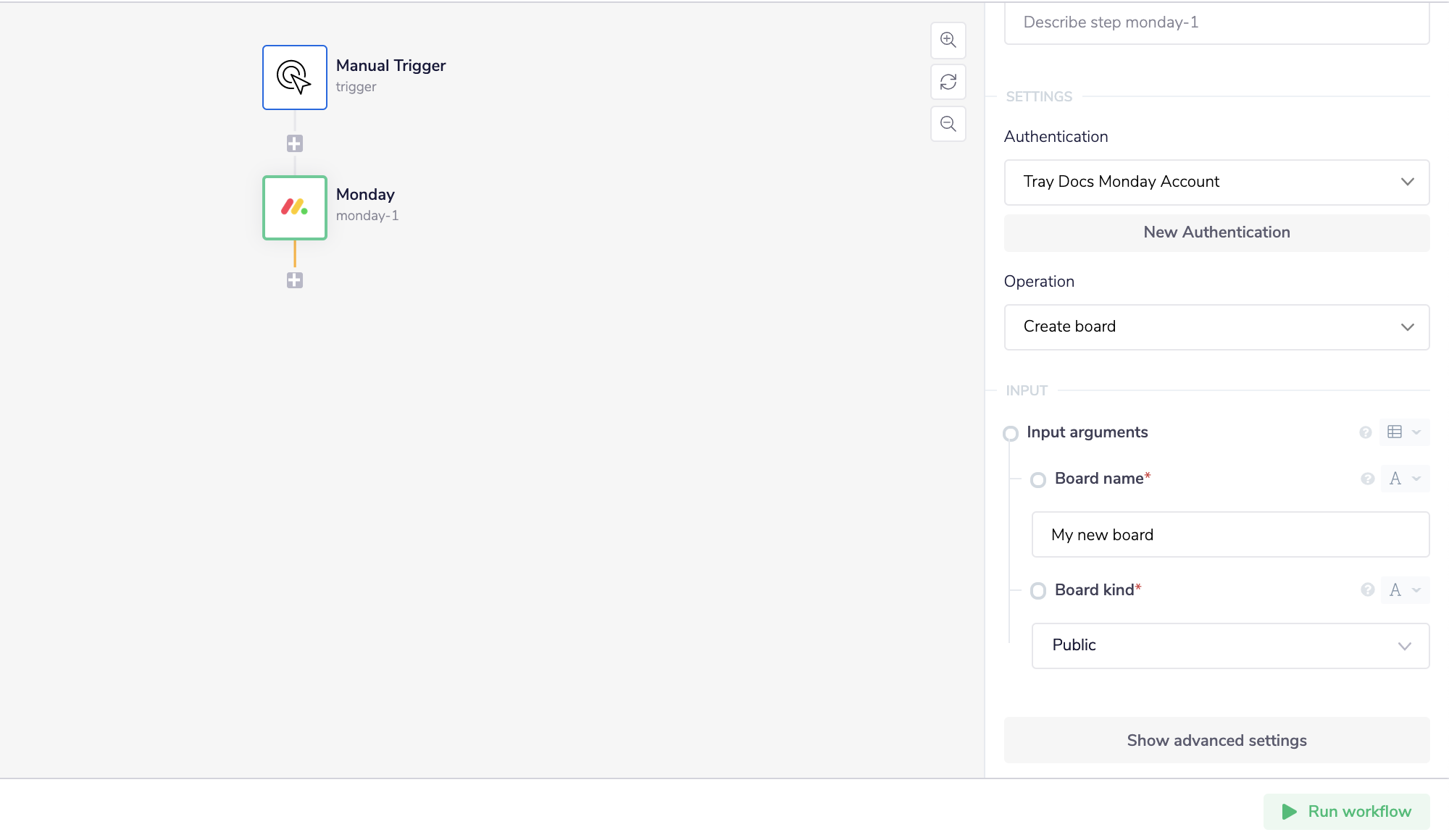Click the New Authentication button

(x=1216, y=232)
